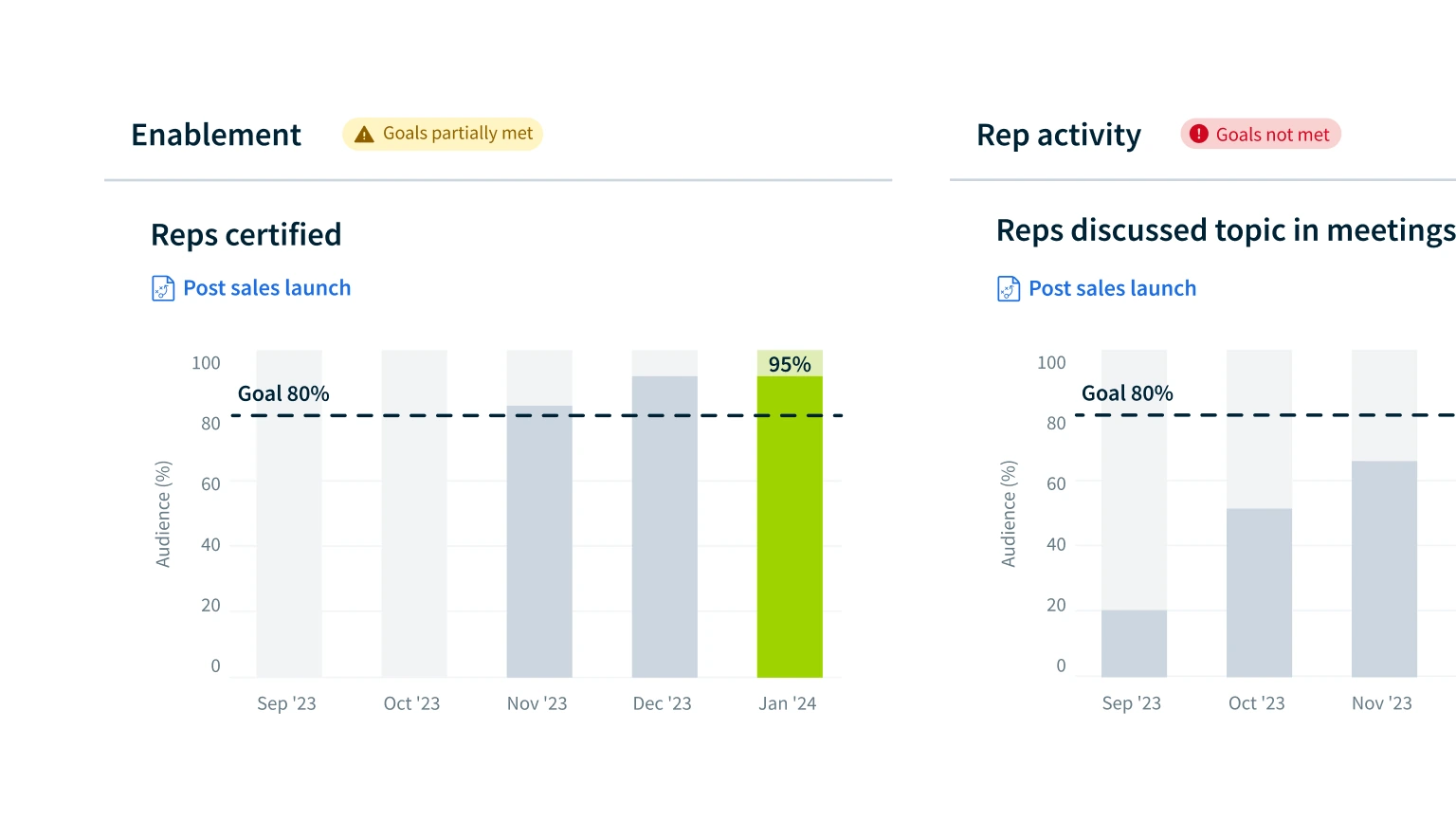Open the Post sales launch link in Rep activity
The height and width of the screenshot is (820, 1456).
(x=1112, y=288)
